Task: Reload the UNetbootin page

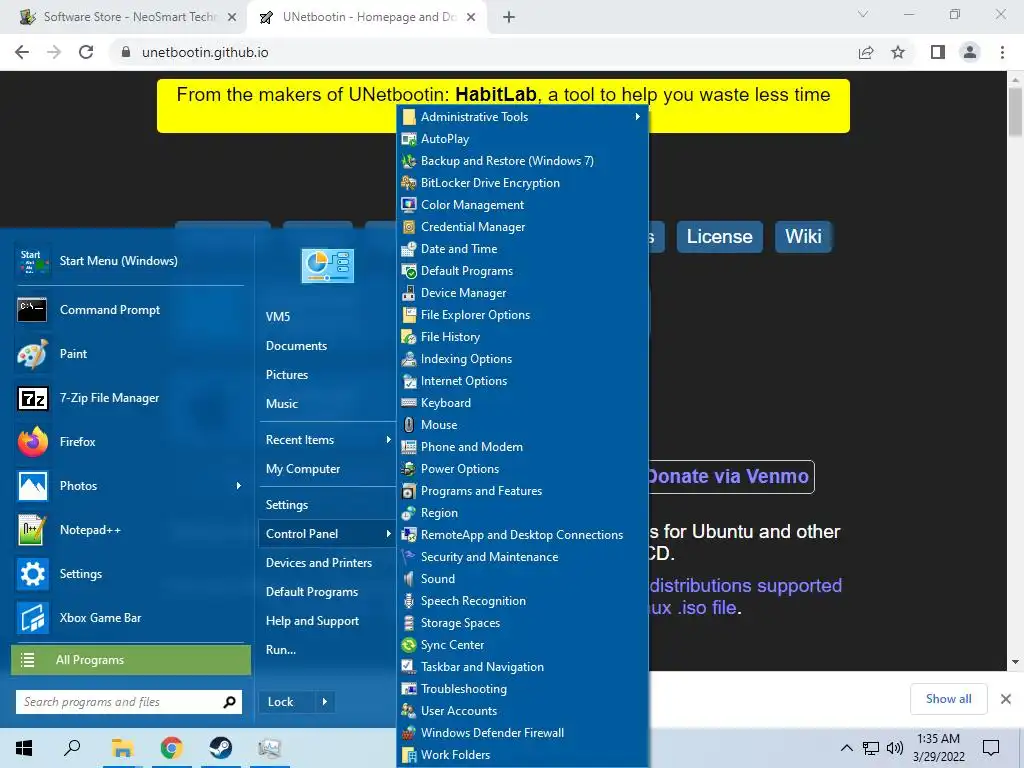Action: click(86, 52)
